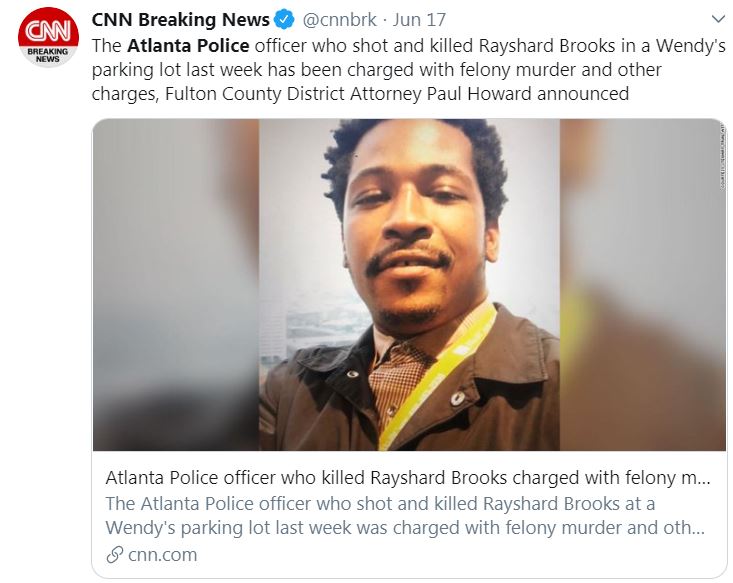Screen dimensions: 733x583
Task: Click the @cnnbrk handle
Action: pos(339,20)
